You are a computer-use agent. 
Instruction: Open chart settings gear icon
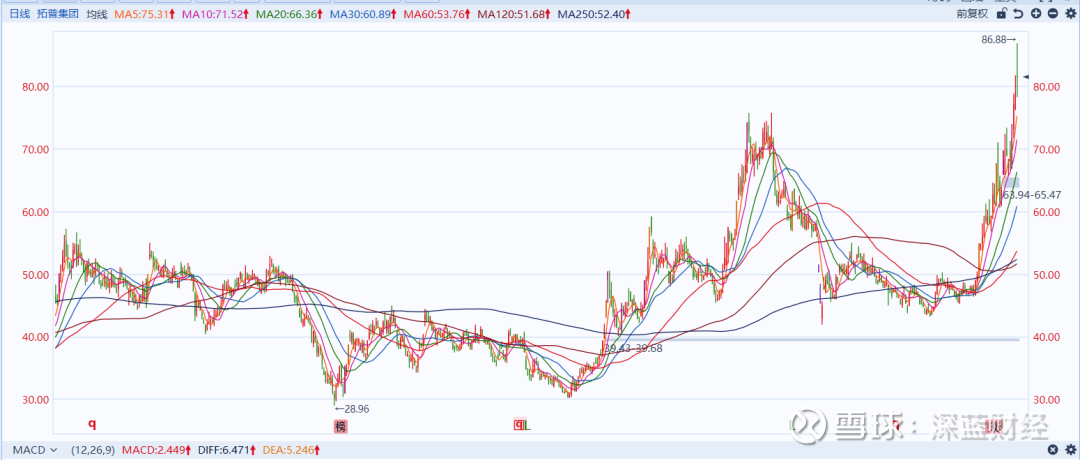click(x=1070, y=14)
